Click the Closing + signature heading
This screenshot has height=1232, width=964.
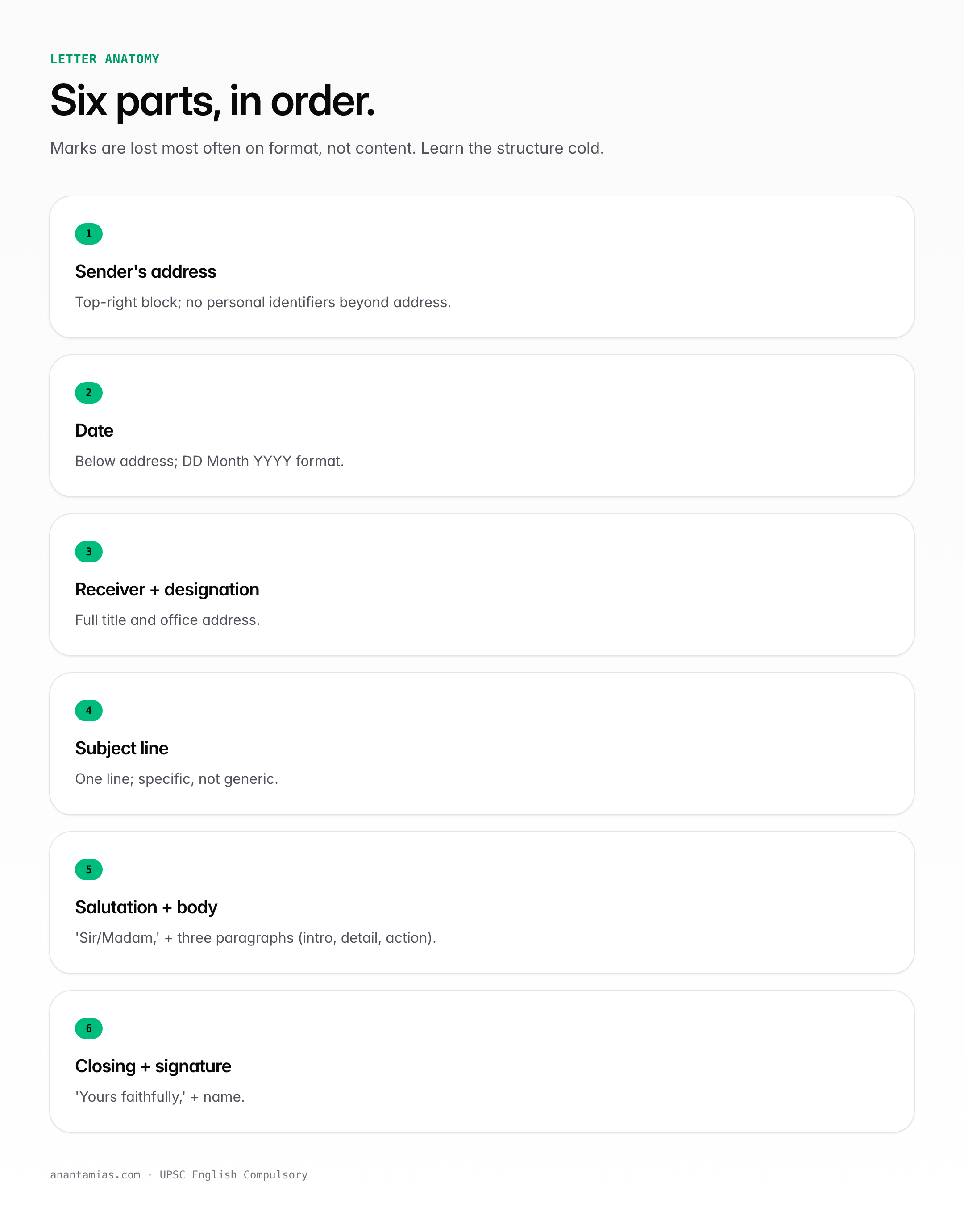click(154, 1066)
